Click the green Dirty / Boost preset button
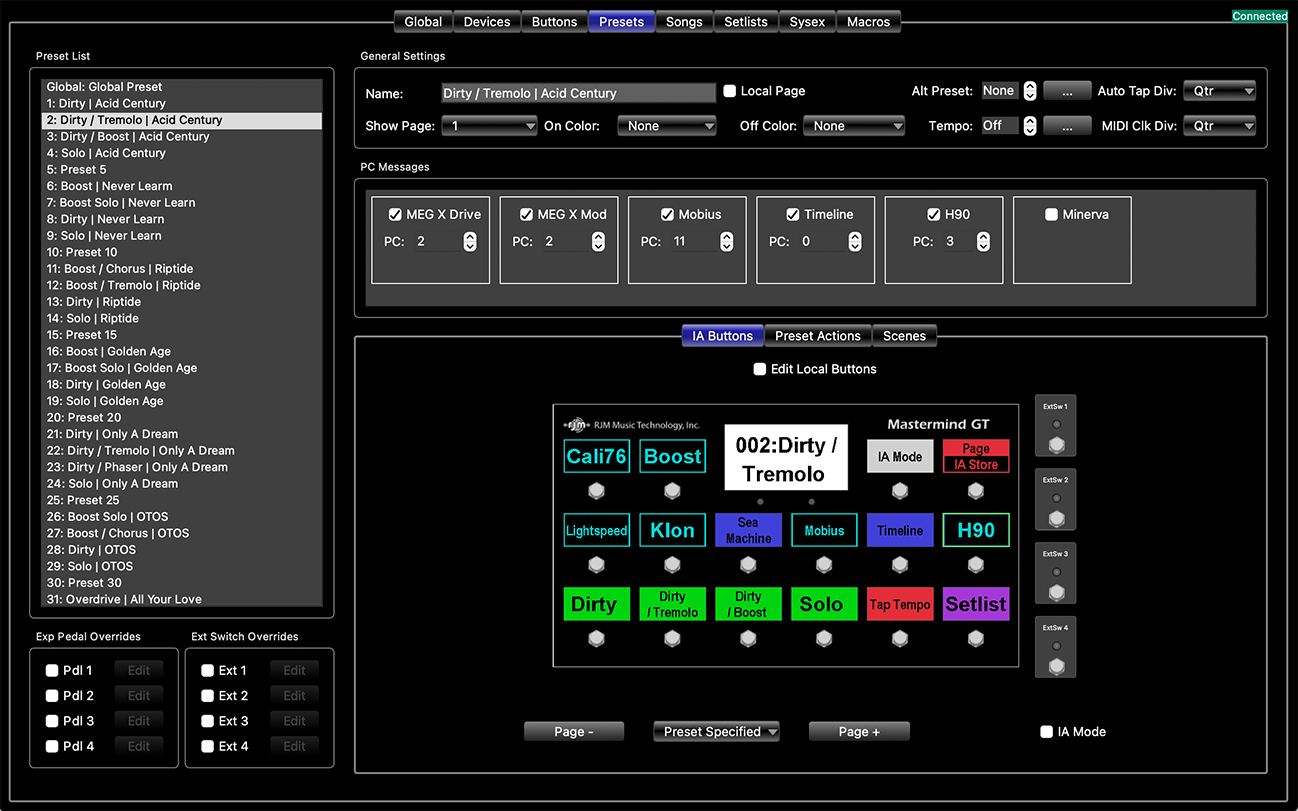Screen dimensions: 1298x811 [748, 604]
